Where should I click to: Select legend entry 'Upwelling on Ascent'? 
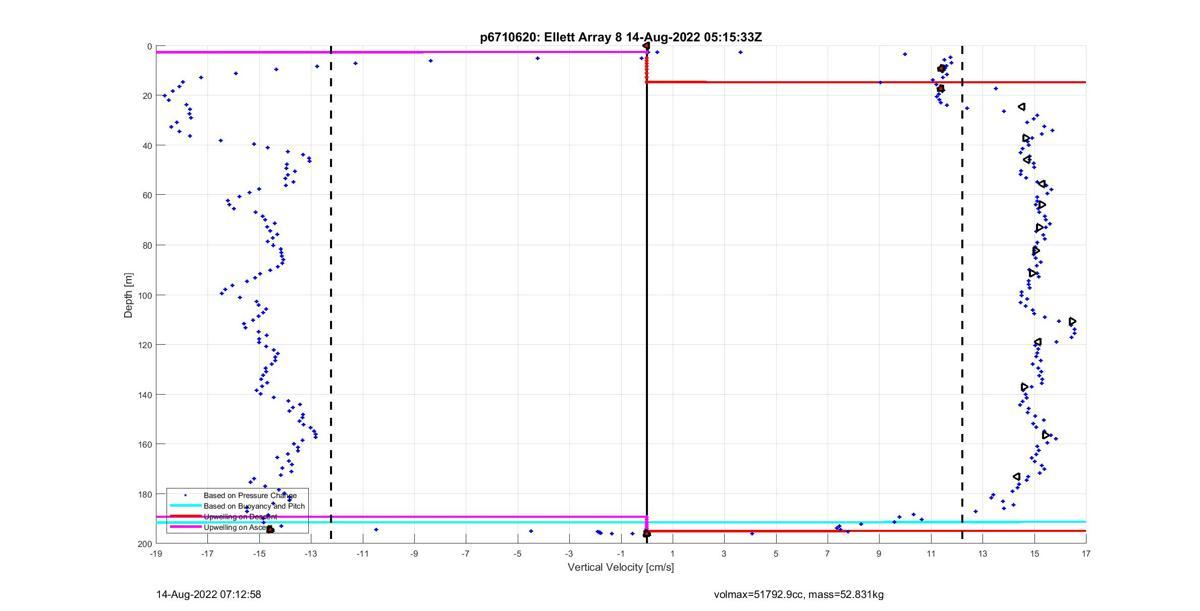click(238, 527)
